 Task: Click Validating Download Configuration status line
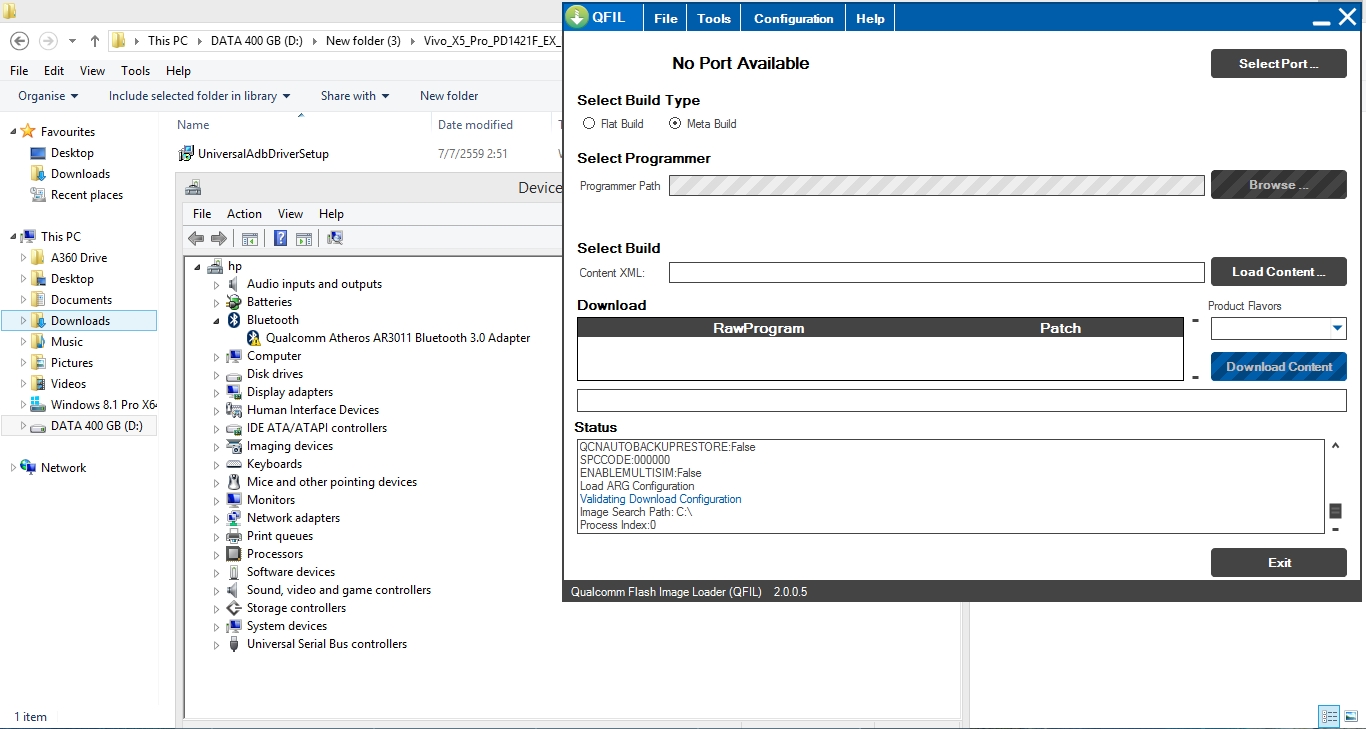coord(661,499)
